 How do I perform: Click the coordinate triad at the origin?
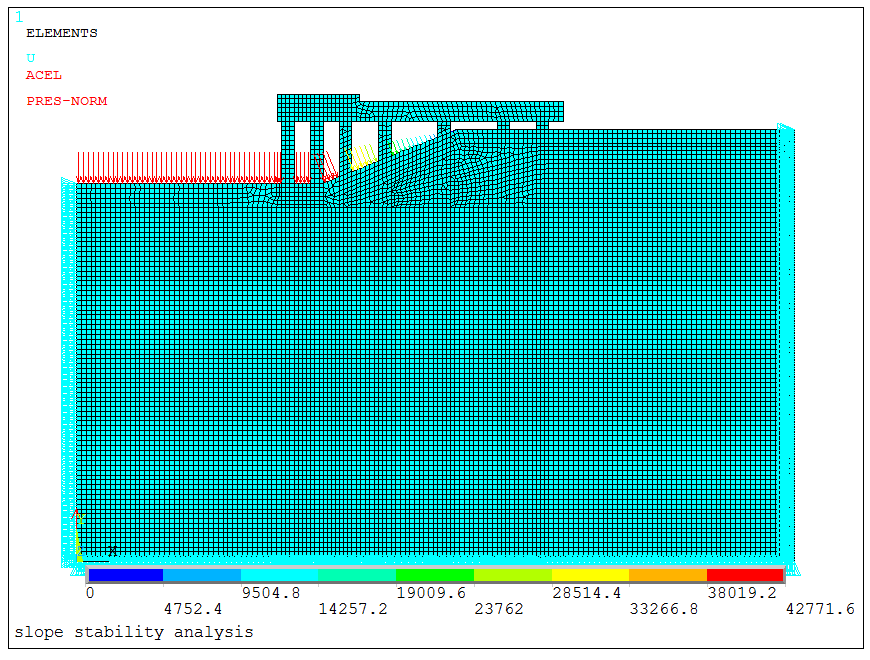[78, 557]
